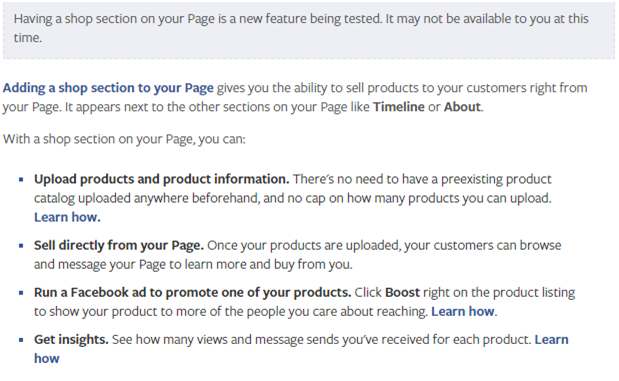Click the bullet marker beside Upload products

point(21,180)
